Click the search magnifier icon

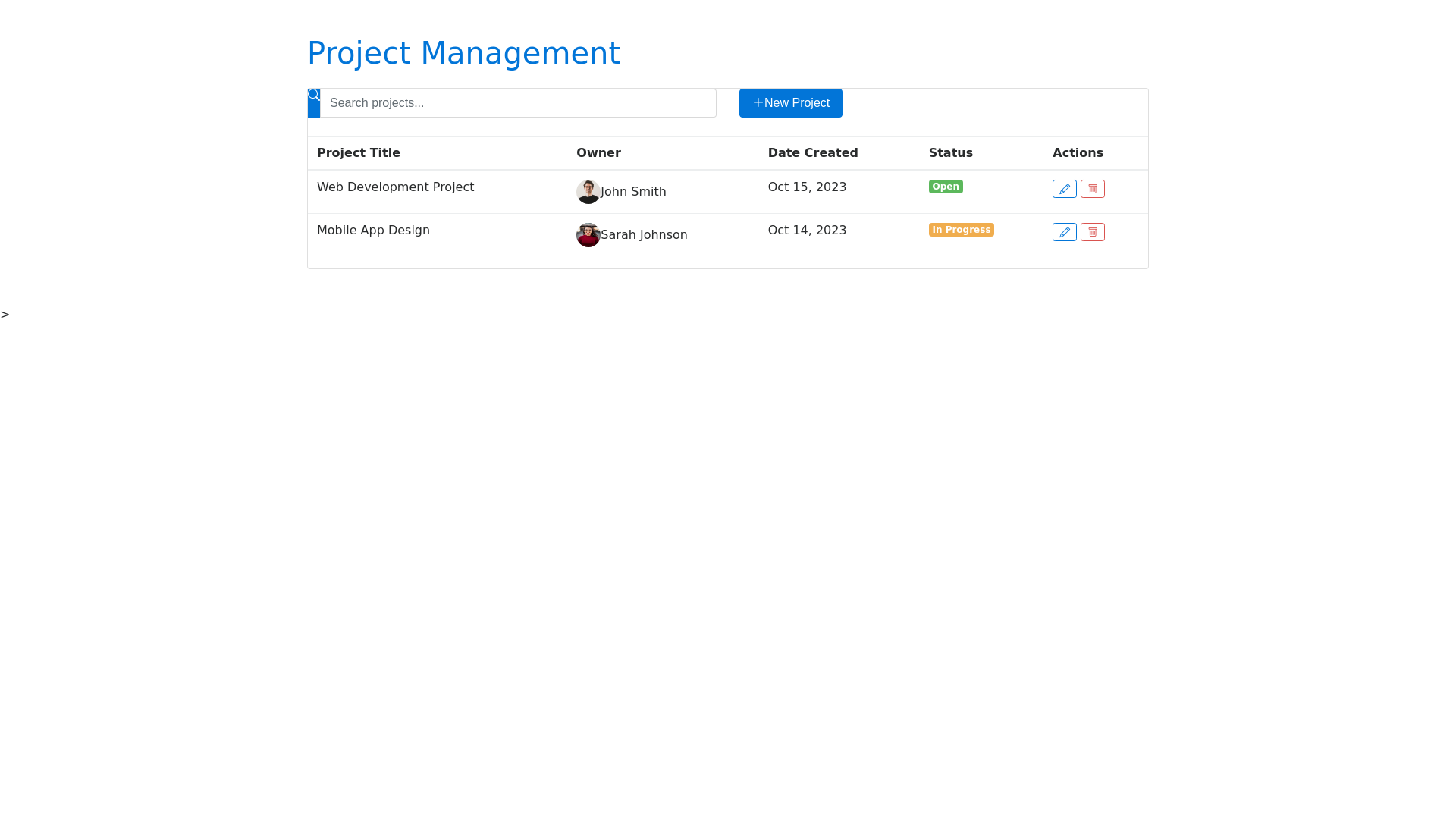click(x=314, y=96)
